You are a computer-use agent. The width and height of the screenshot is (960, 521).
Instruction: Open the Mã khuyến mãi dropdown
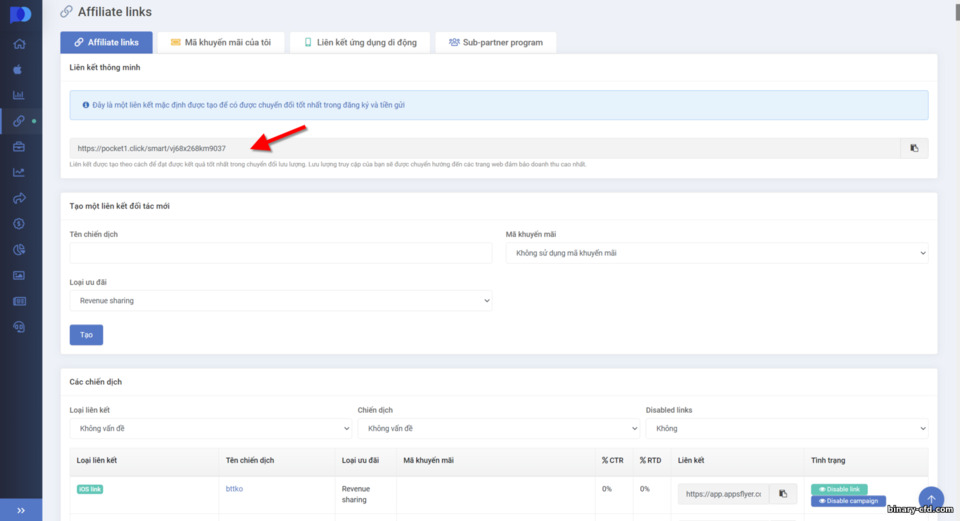[717, 253]
